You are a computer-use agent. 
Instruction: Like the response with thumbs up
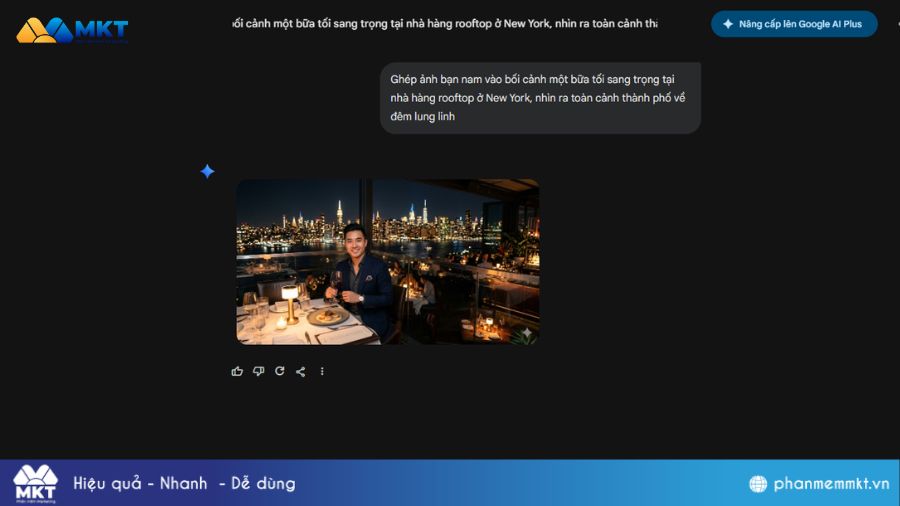click(x=237, y=371)
